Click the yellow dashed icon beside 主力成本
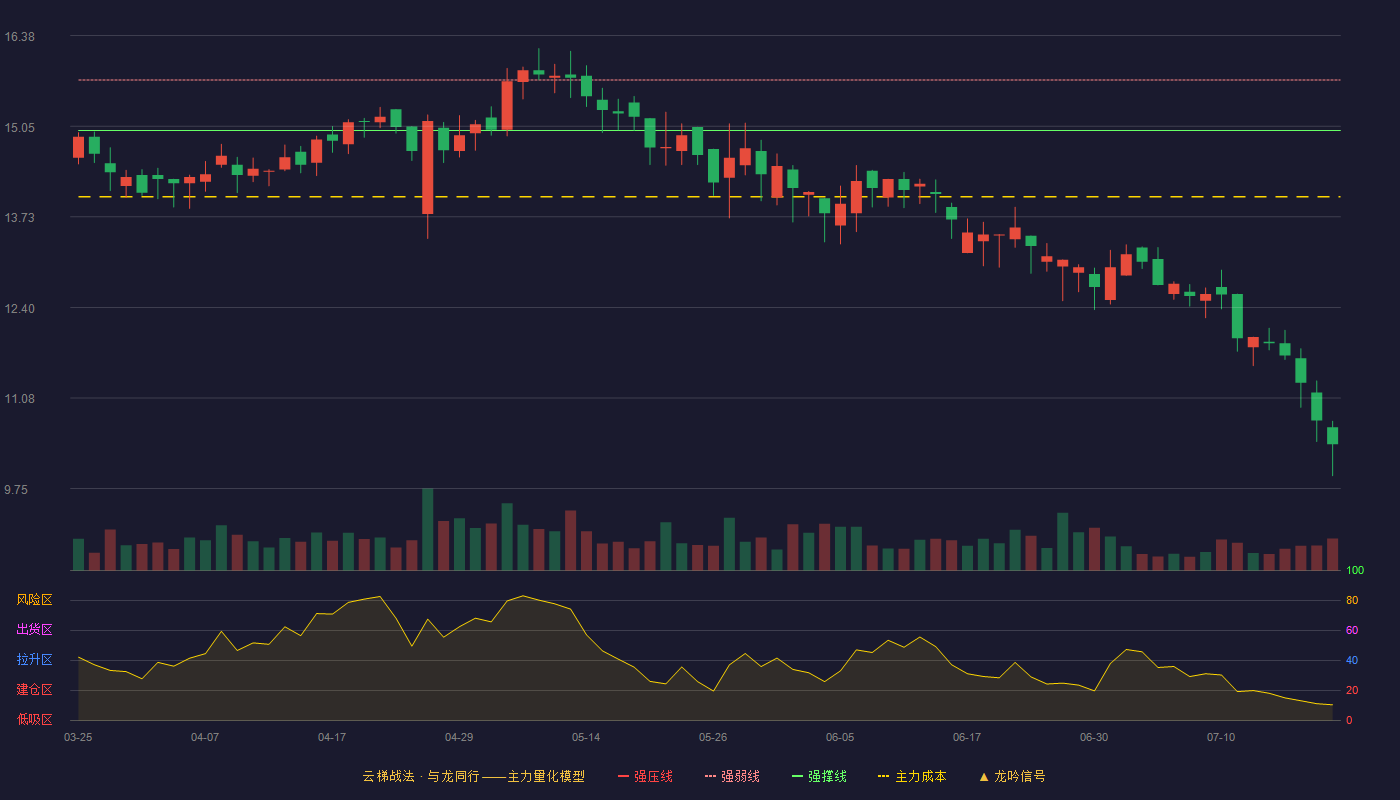This screenshot has width=1400, height=800. [883, 776]
